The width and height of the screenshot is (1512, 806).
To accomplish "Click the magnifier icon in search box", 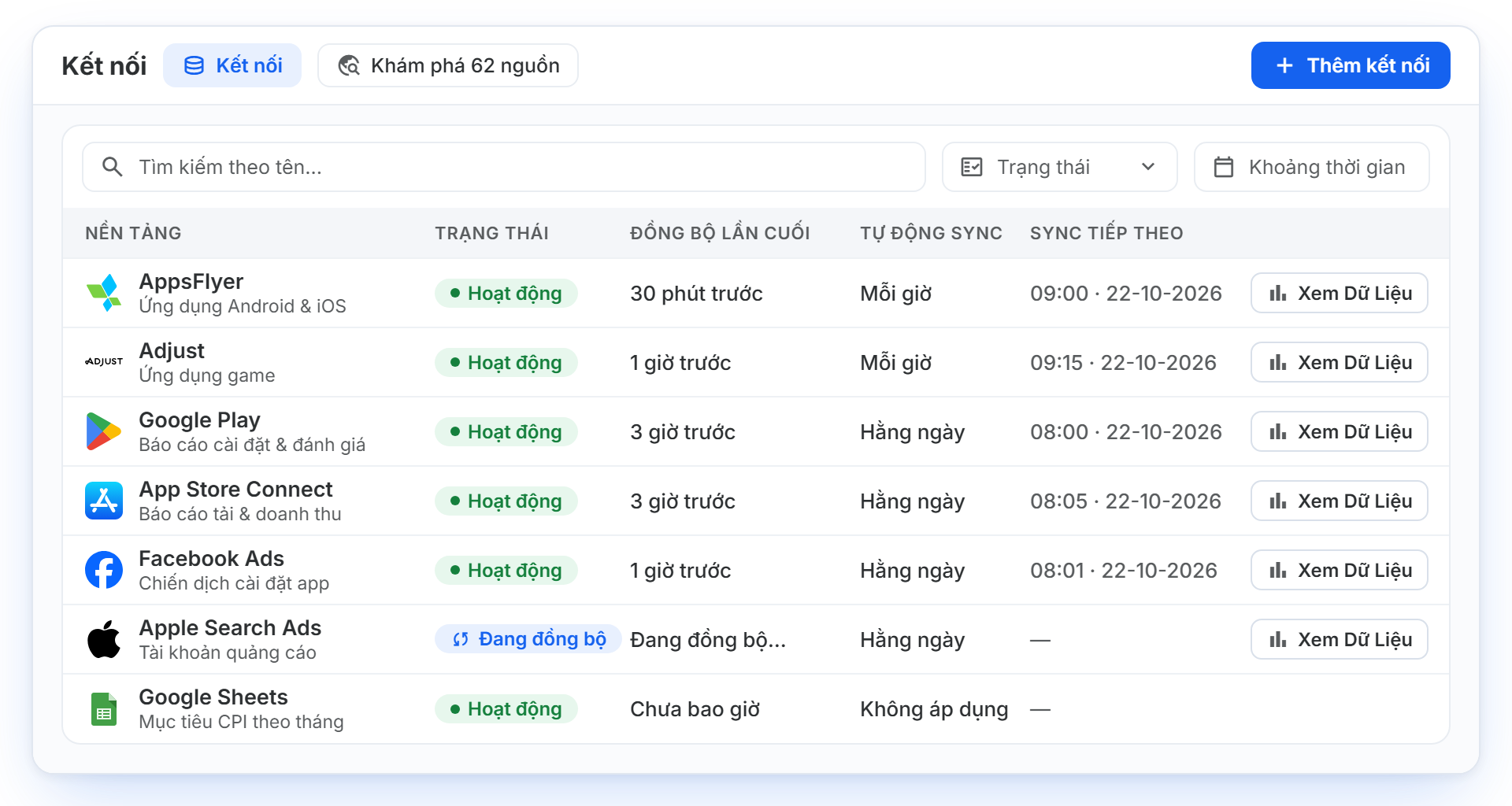I will click(113, 167).
